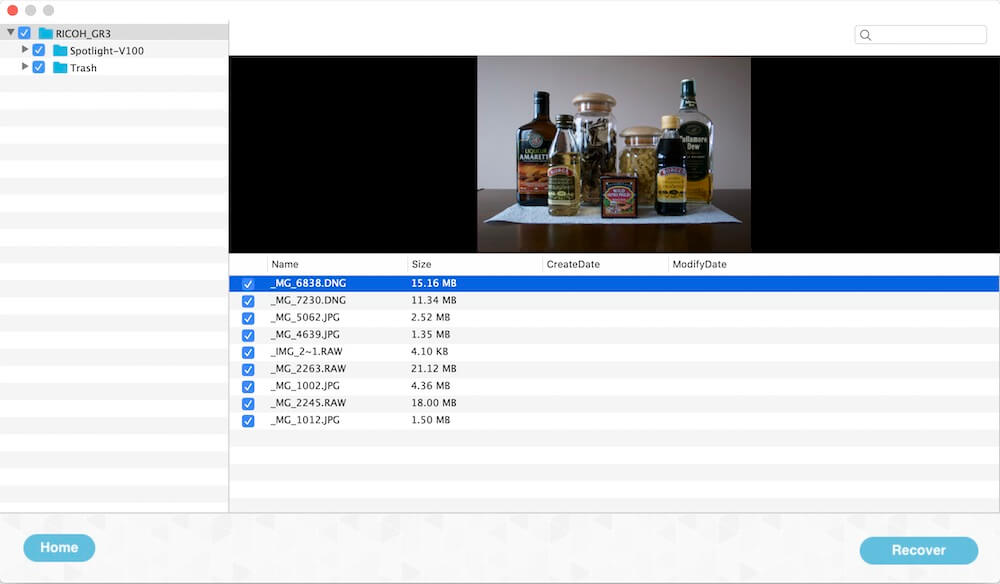1000x584 pixels.
Task: Select the _IMG_2~1.RAW file name
Action: click(306, 352)
